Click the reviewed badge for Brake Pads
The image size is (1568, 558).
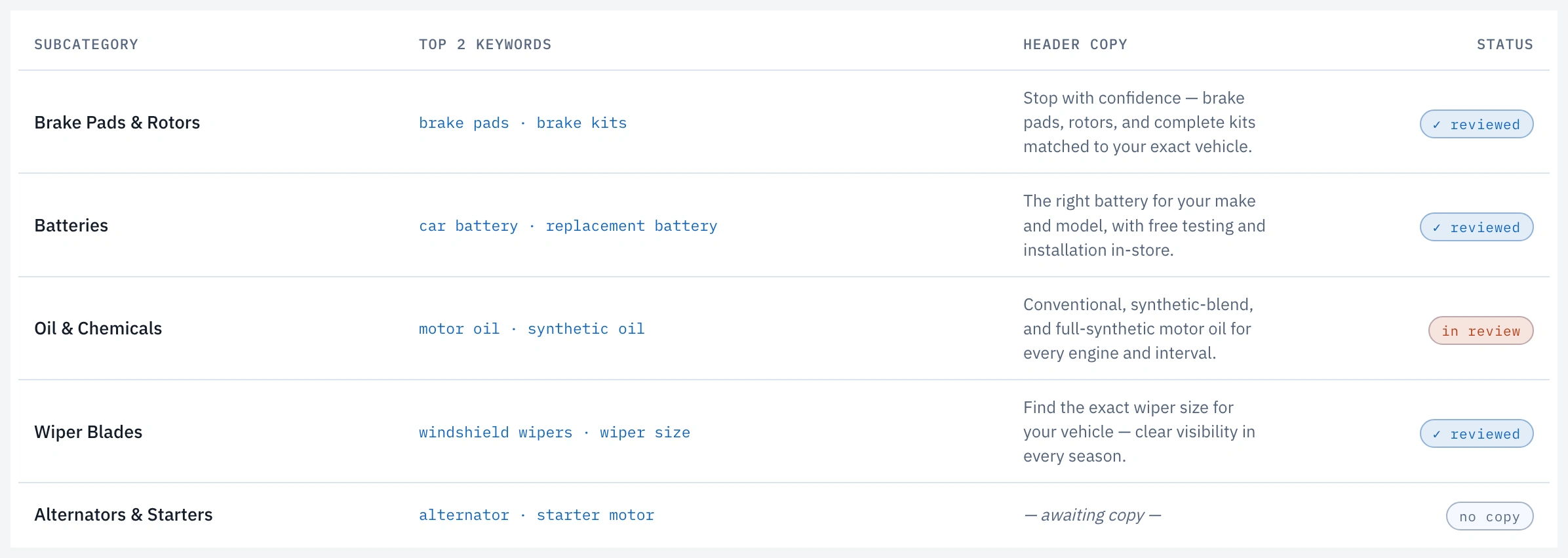coord(1476,124)
